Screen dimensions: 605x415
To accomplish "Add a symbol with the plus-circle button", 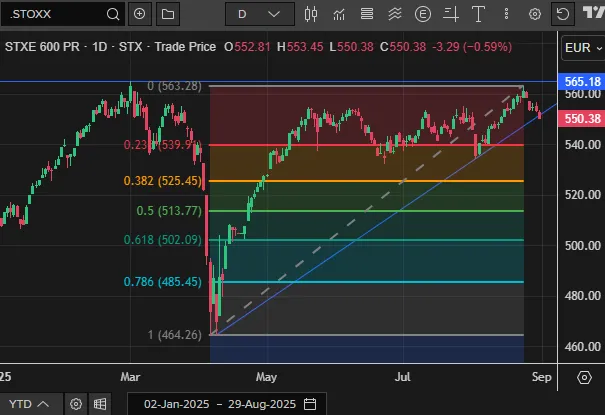I will (139, 14).
